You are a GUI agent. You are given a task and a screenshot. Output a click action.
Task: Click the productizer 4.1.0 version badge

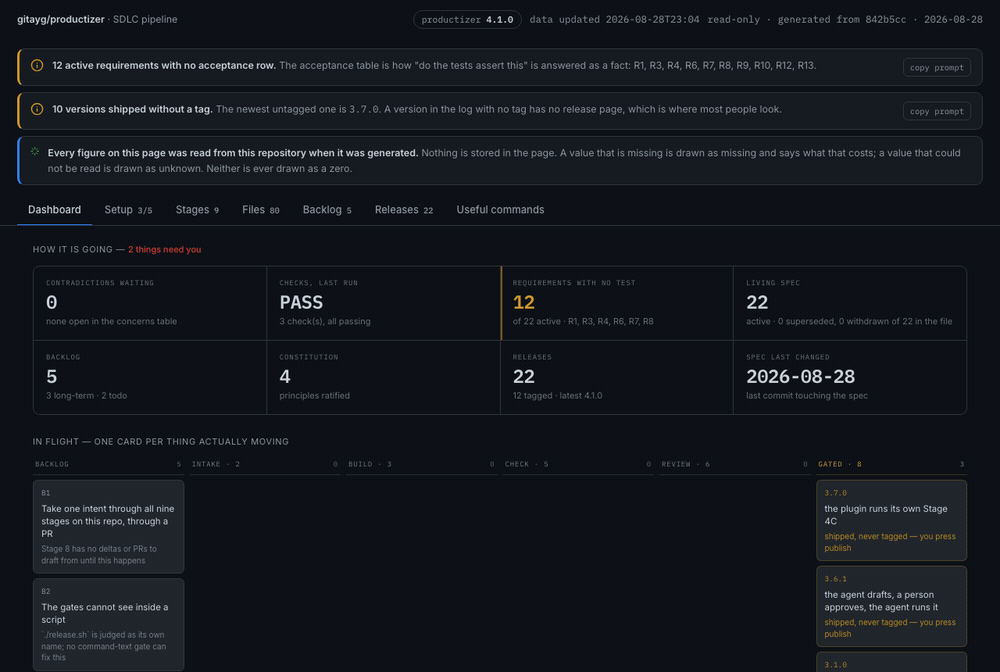tap(467, 20)
